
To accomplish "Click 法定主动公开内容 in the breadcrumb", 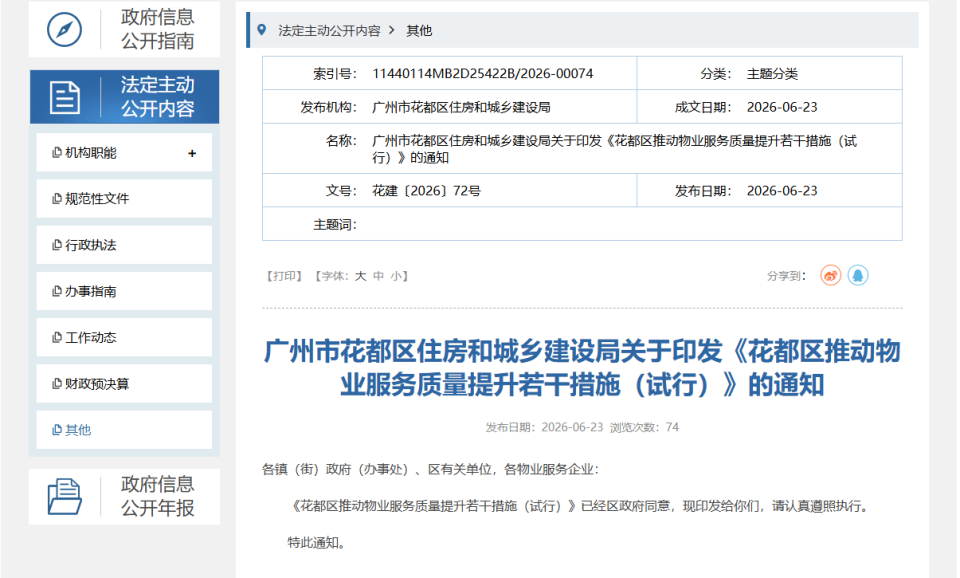I will 329,31.
